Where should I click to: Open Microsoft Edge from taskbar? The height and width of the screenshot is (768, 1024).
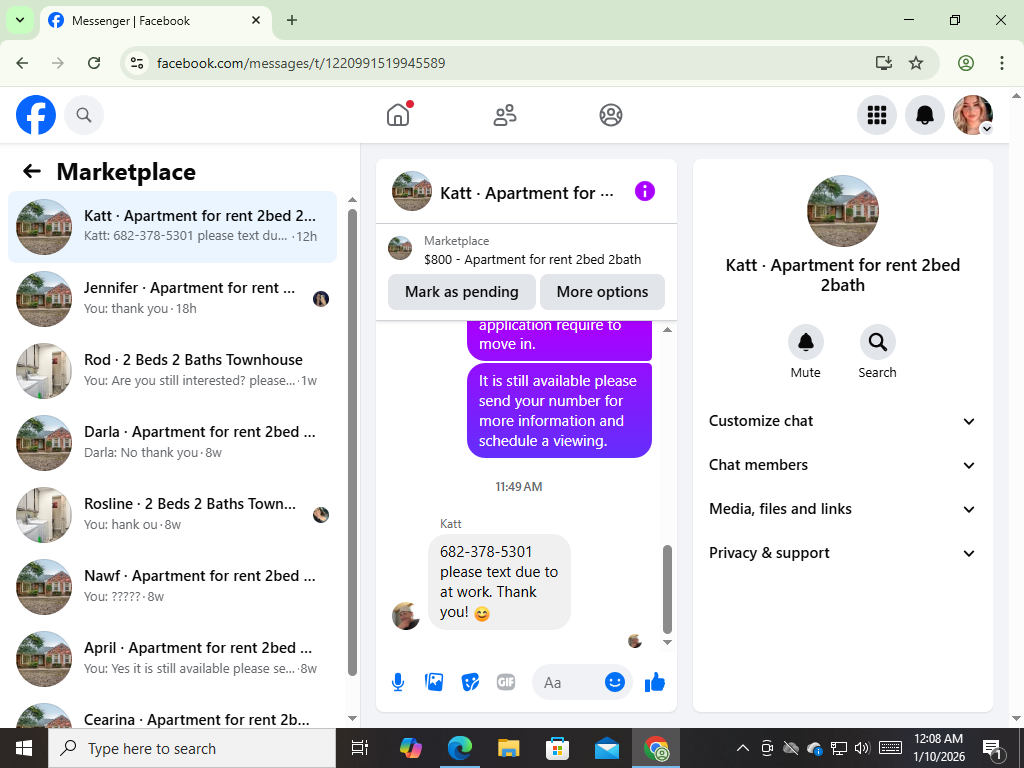point(460,748)
